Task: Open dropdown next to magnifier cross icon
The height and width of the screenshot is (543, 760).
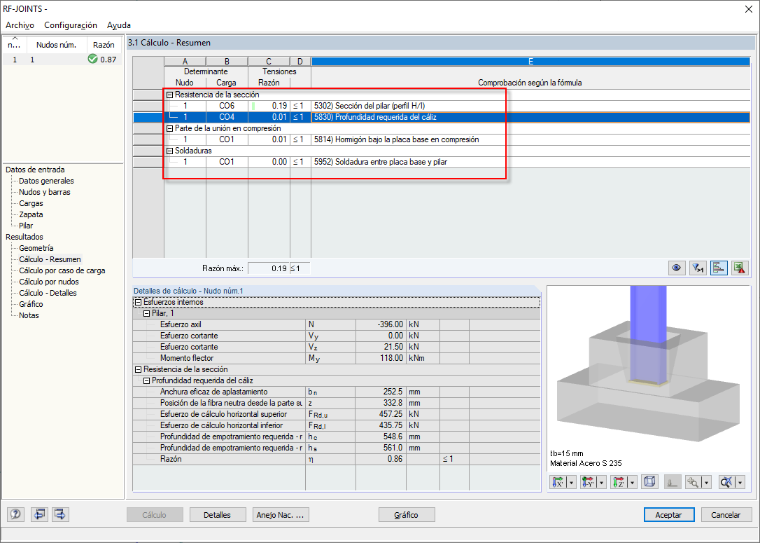Action: coord(740,482)
